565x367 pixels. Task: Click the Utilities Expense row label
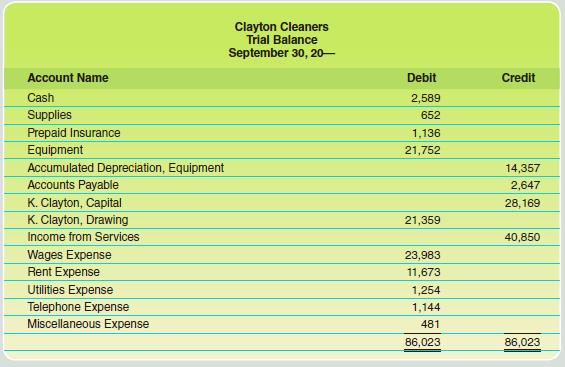coord(70,290)
